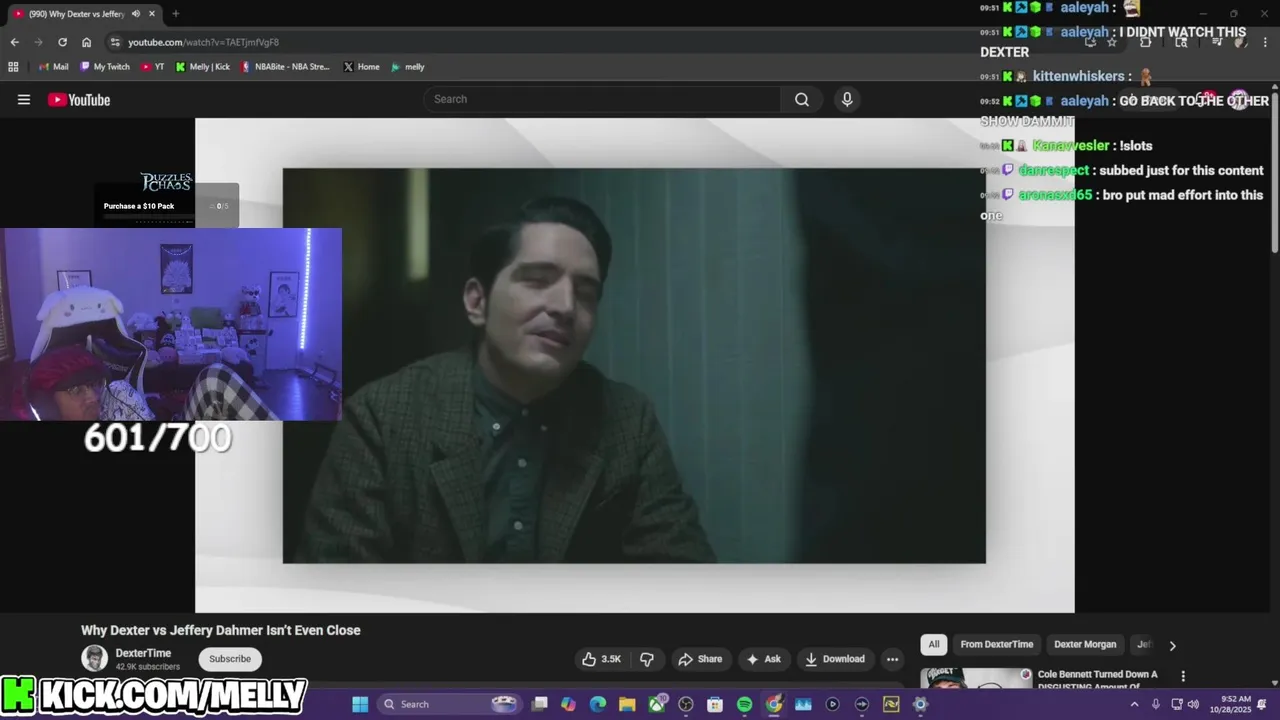Open the clock showing 9:52 AM
This screenshot has height=720, width=1280.
[1231, 704]
